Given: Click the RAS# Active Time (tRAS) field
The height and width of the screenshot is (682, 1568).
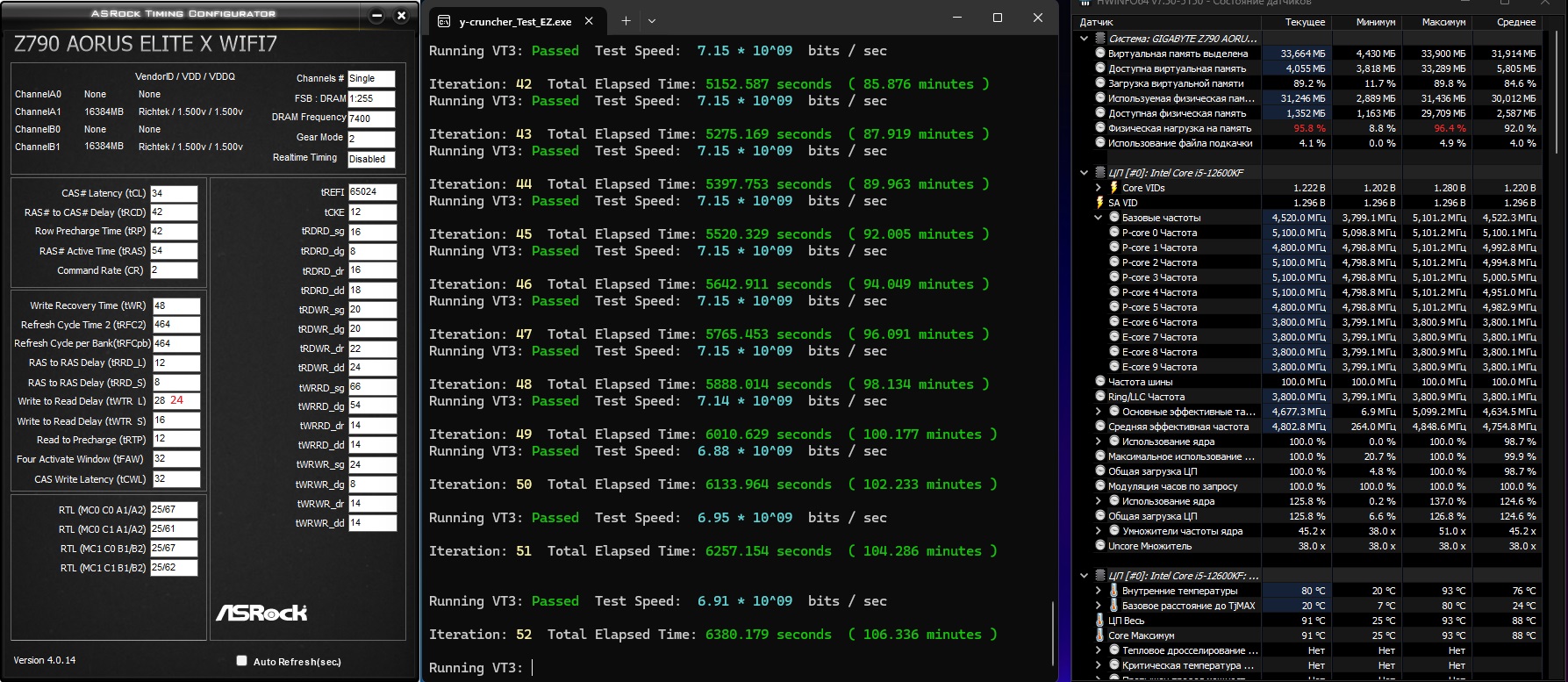Looking at the screenshot, I should pyautogui.click(x=174, y=251).
